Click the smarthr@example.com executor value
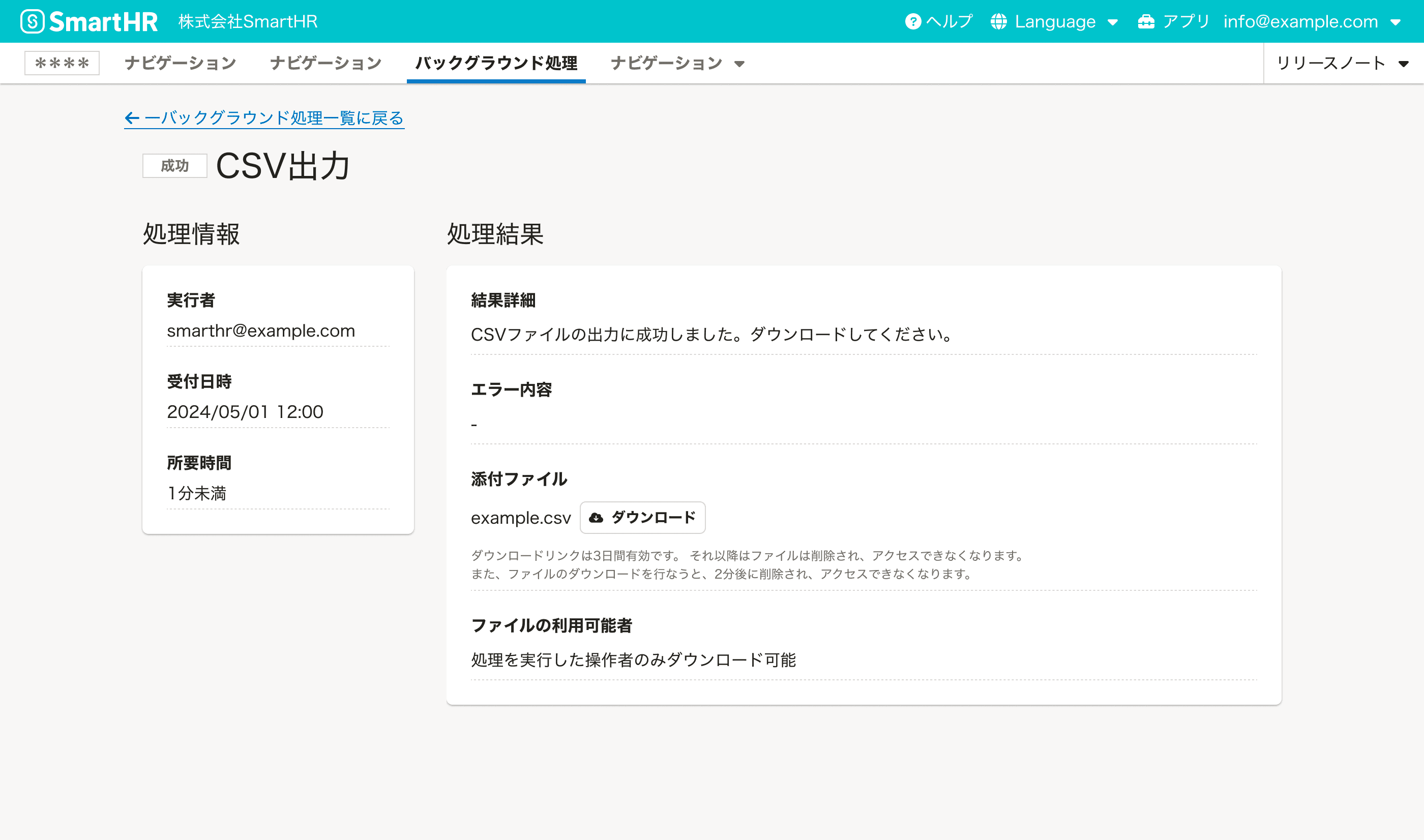The image size is (1424, 840). (x=261, y=331)
